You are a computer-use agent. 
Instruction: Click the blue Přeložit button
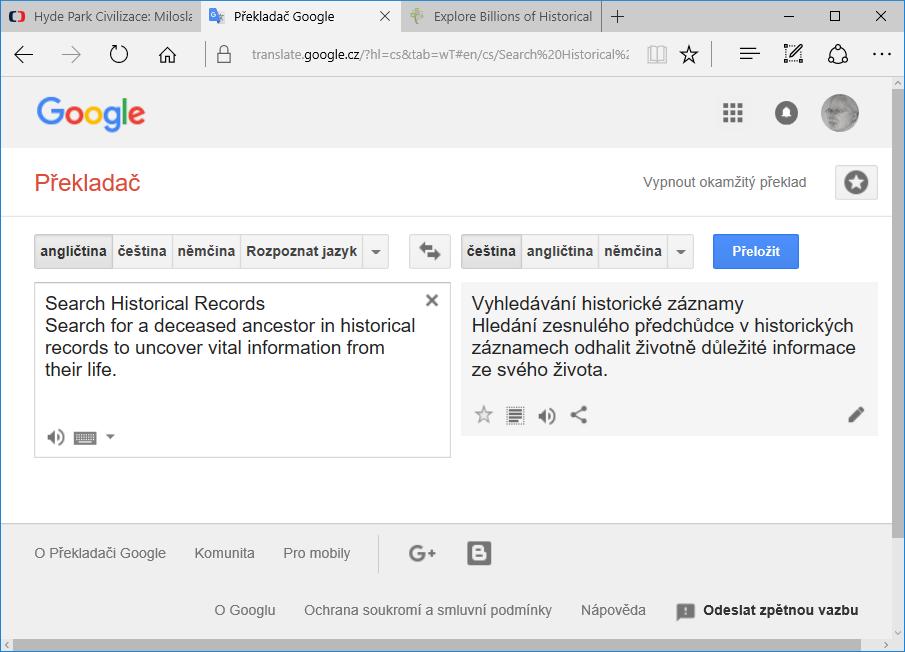[x=756, y=252]
